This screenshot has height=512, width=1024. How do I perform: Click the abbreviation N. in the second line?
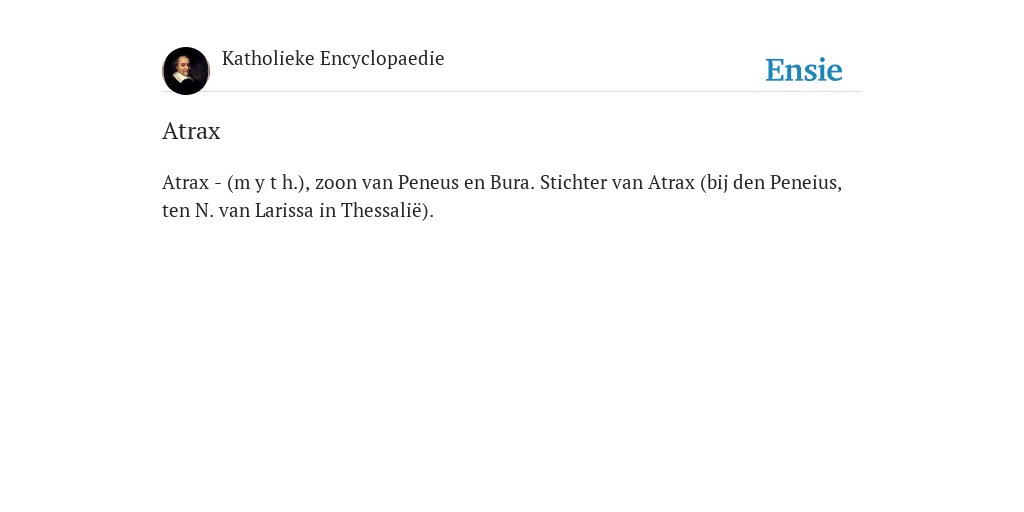point(204,211)
